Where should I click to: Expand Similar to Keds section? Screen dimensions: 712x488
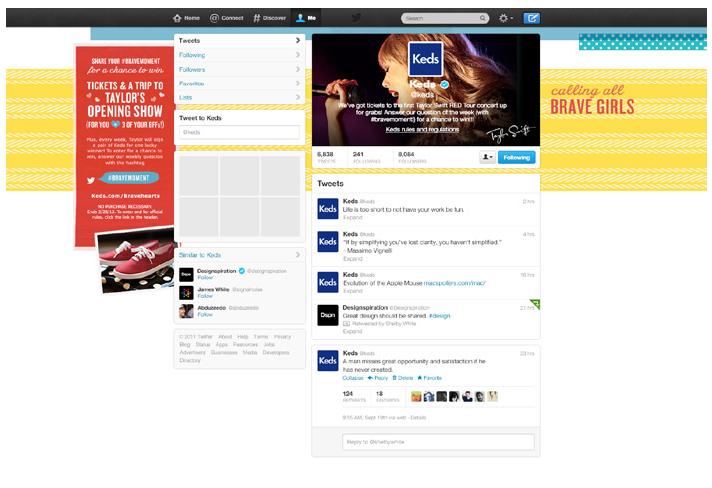[239, 255]
